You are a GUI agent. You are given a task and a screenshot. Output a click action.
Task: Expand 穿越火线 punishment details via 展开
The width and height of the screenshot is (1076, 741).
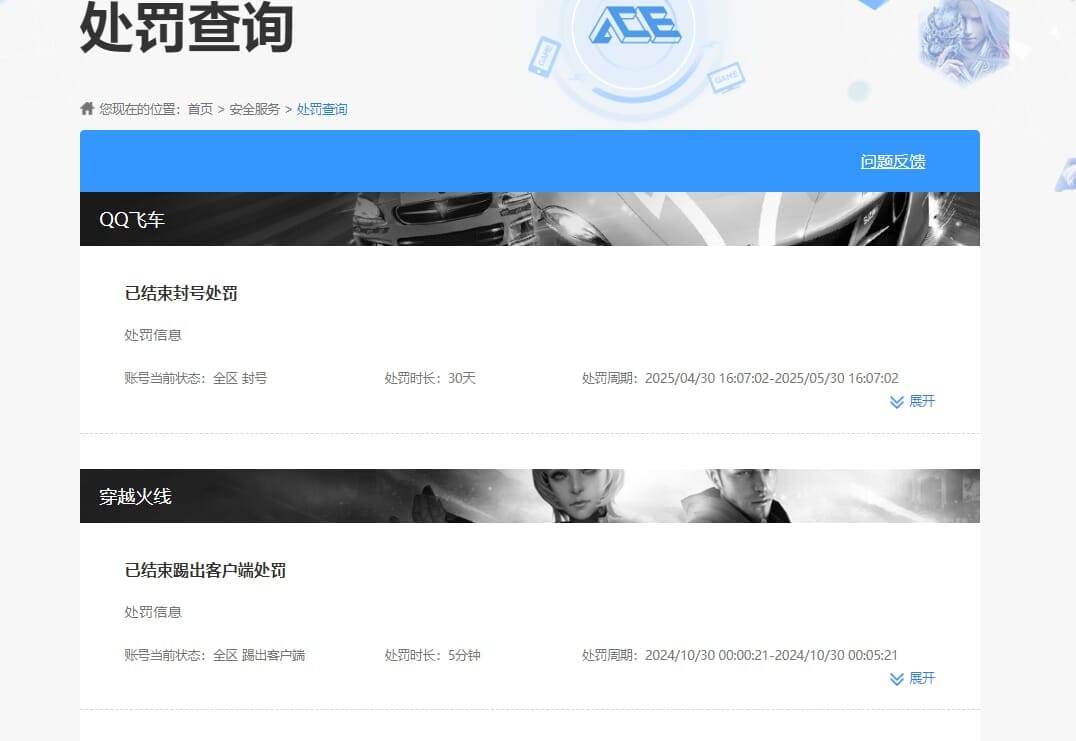pyautogui.click(x=913, y=679)
